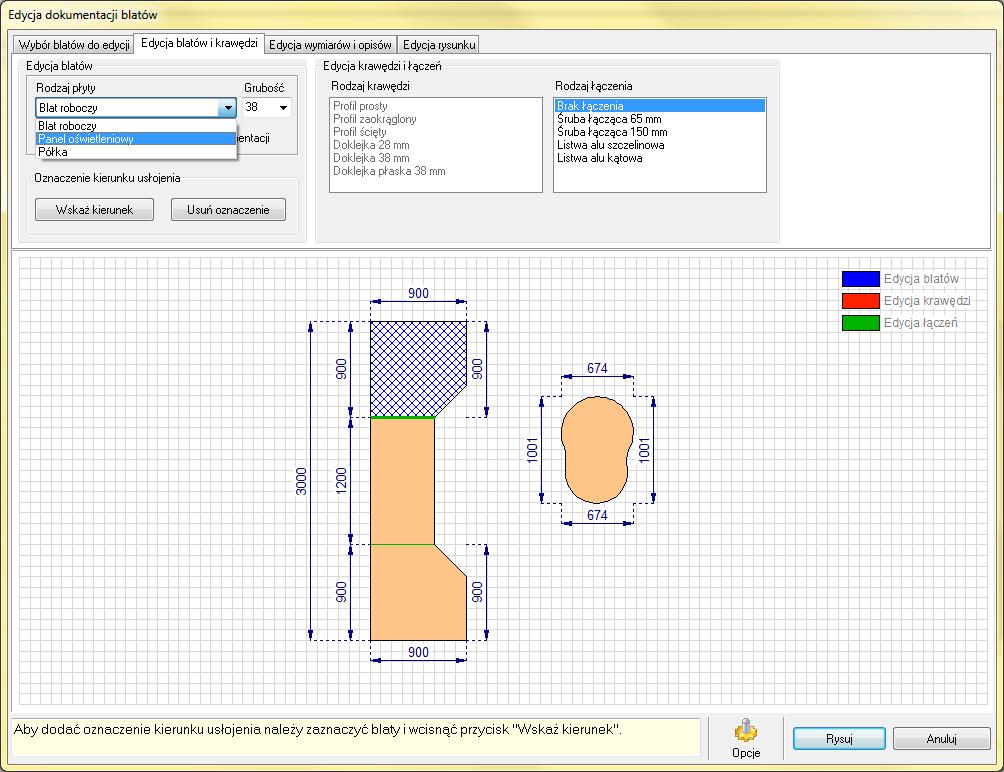Select Brak łączenia in joint list

pos(660,106)
